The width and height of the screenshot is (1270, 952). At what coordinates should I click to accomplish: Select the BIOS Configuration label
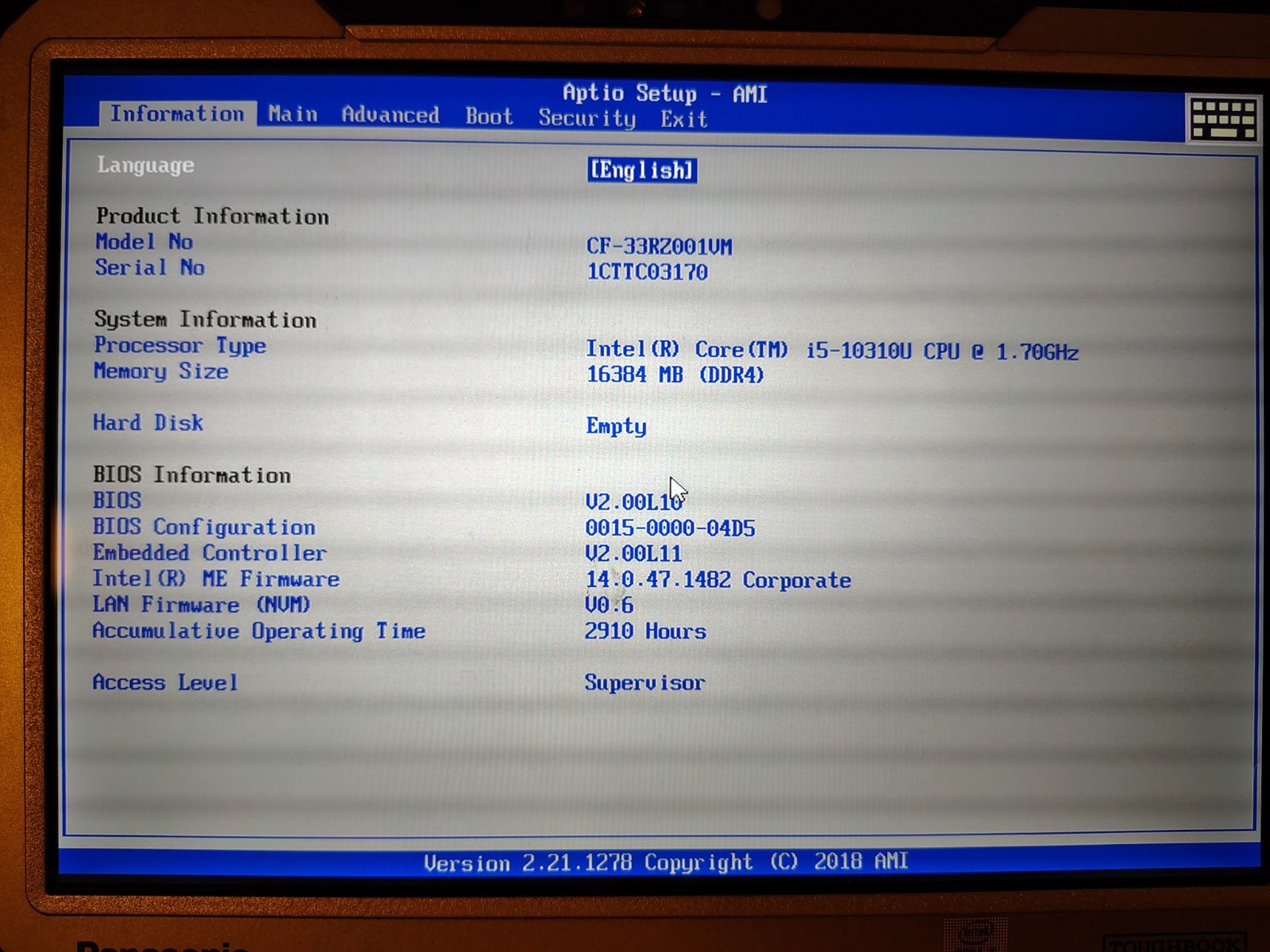[x=203, y=527]
